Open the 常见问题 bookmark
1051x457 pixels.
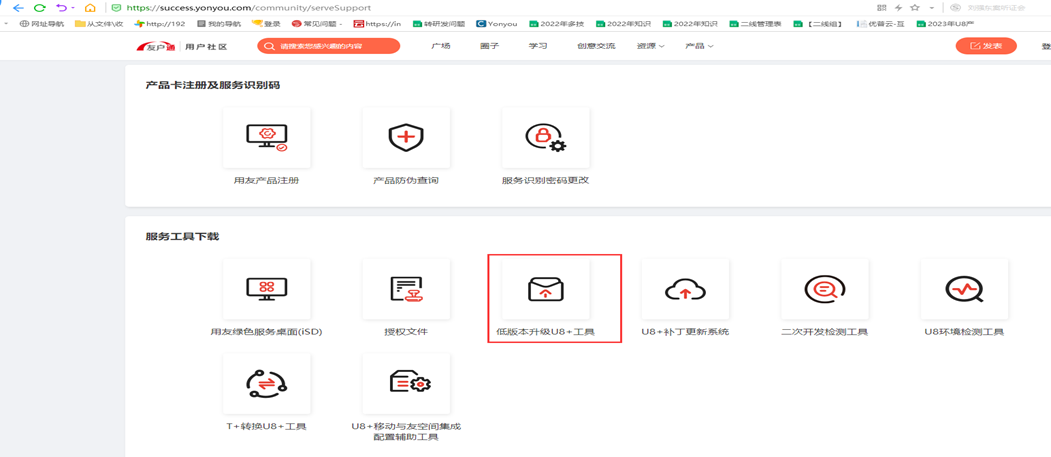pos(317,23)
